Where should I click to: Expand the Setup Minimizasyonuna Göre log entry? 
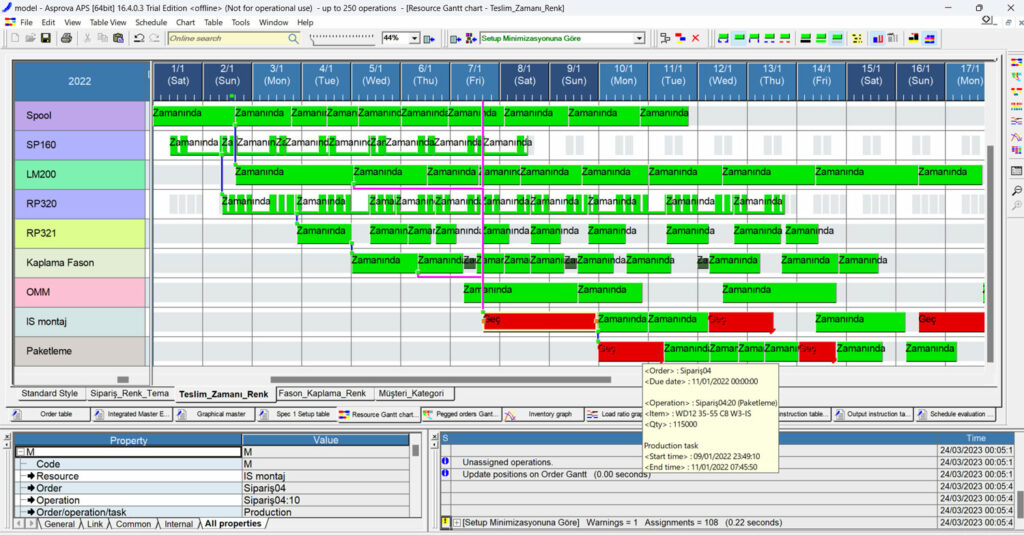point(456,523)
